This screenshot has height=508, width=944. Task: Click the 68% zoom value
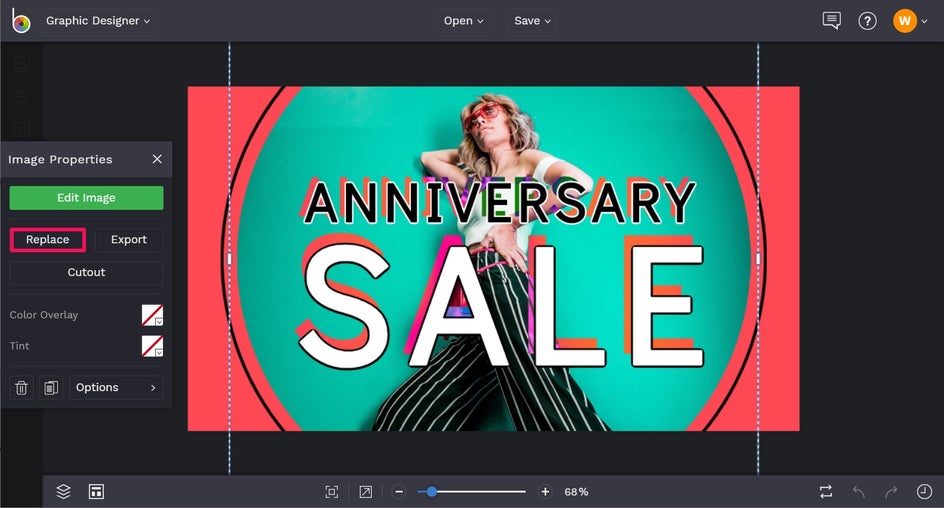pos(576,492)
